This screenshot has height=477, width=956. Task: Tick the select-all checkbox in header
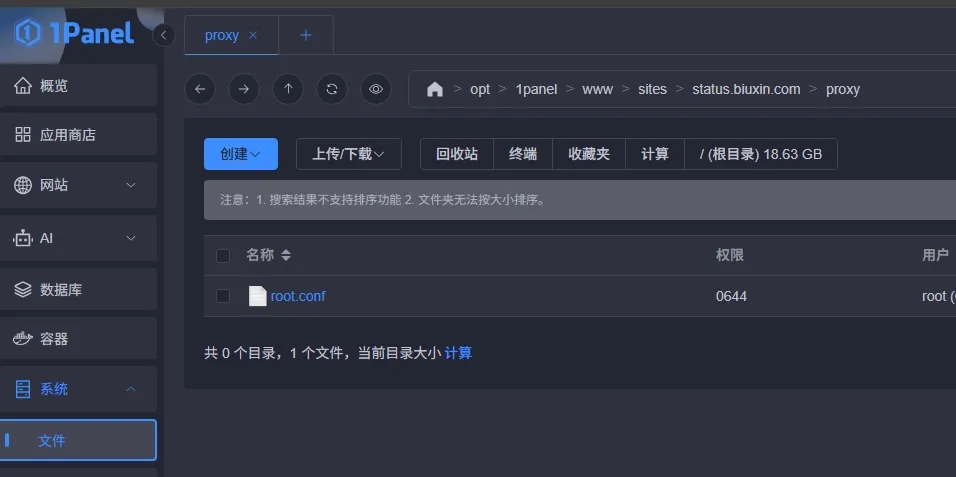point(223,256)
